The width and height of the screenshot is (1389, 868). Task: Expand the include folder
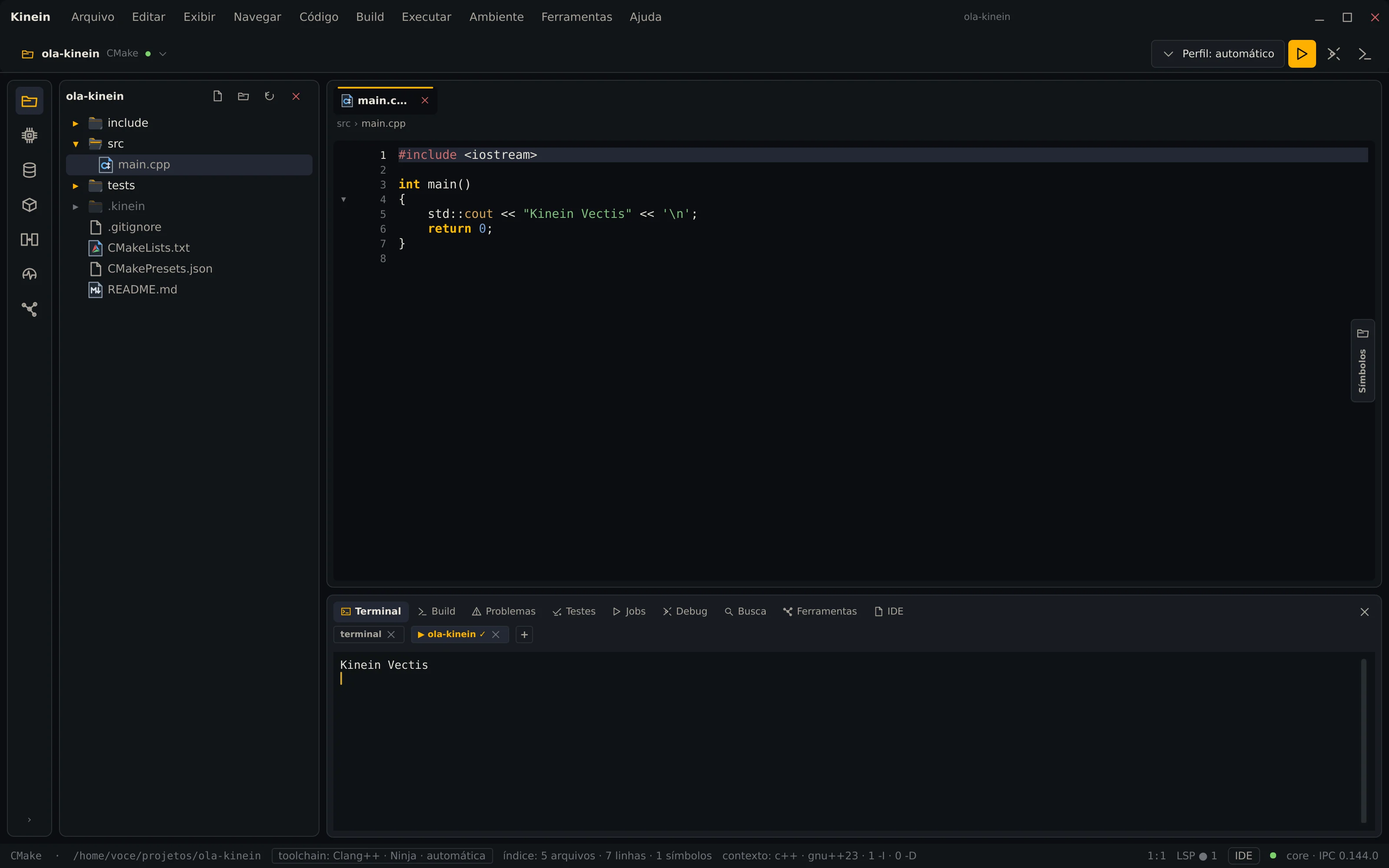[x=75, y=123]
